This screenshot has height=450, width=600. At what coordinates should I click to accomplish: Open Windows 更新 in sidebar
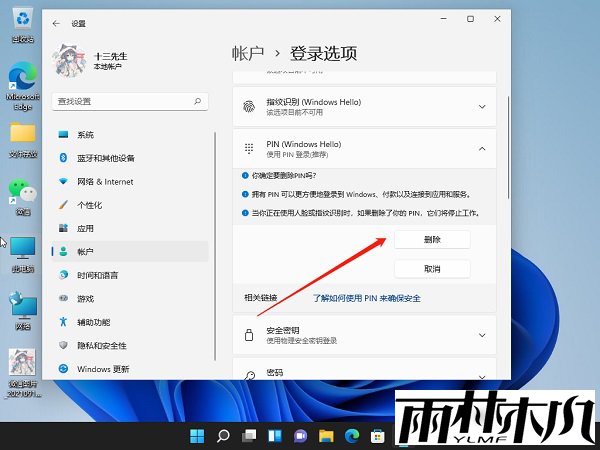click(130, 369)
